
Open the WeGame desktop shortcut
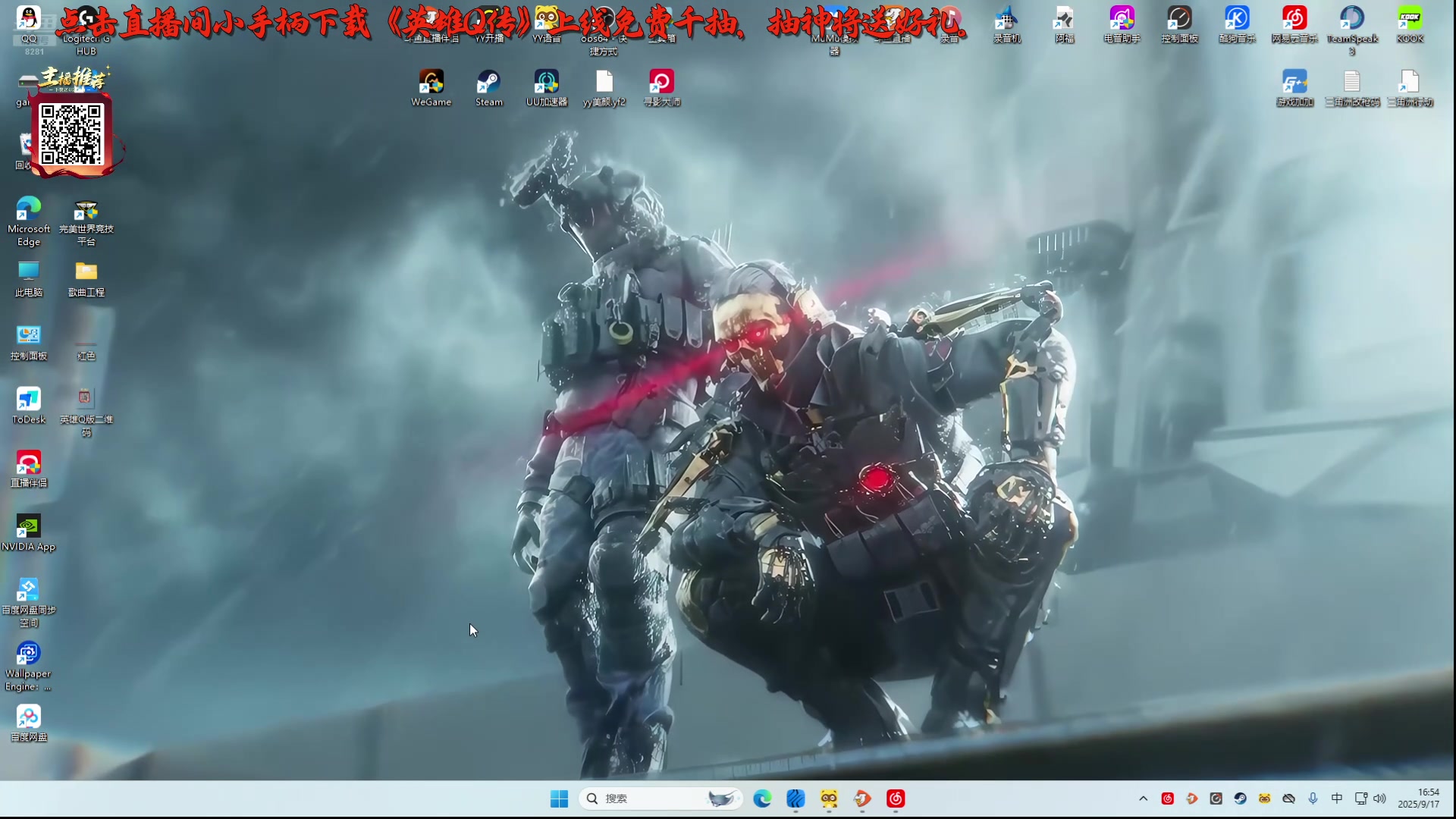pos(431,88)
